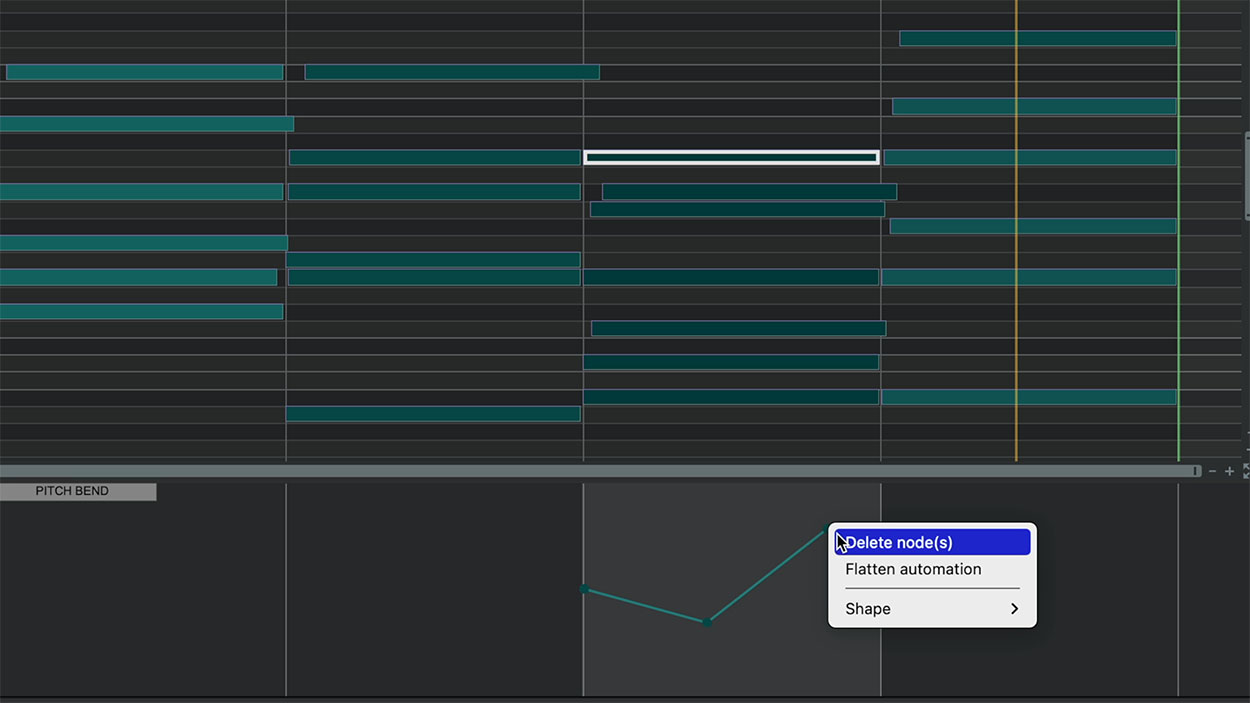The width and height of the screenshot is (1250, 703).
Task: Zoom in horizontally with plus icon
Action: [1230, 471]
